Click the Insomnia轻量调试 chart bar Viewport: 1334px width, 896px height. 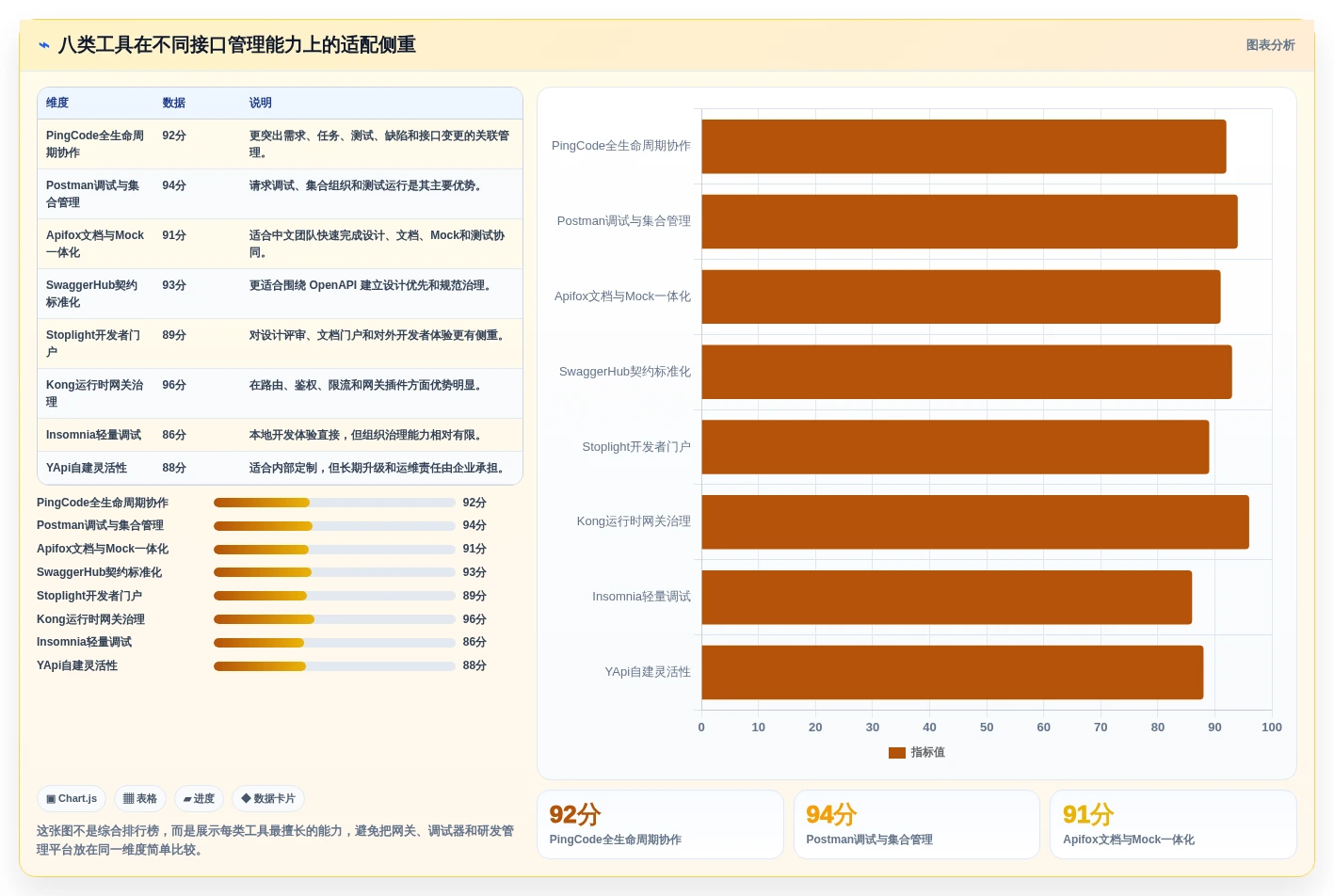(946, 598)
